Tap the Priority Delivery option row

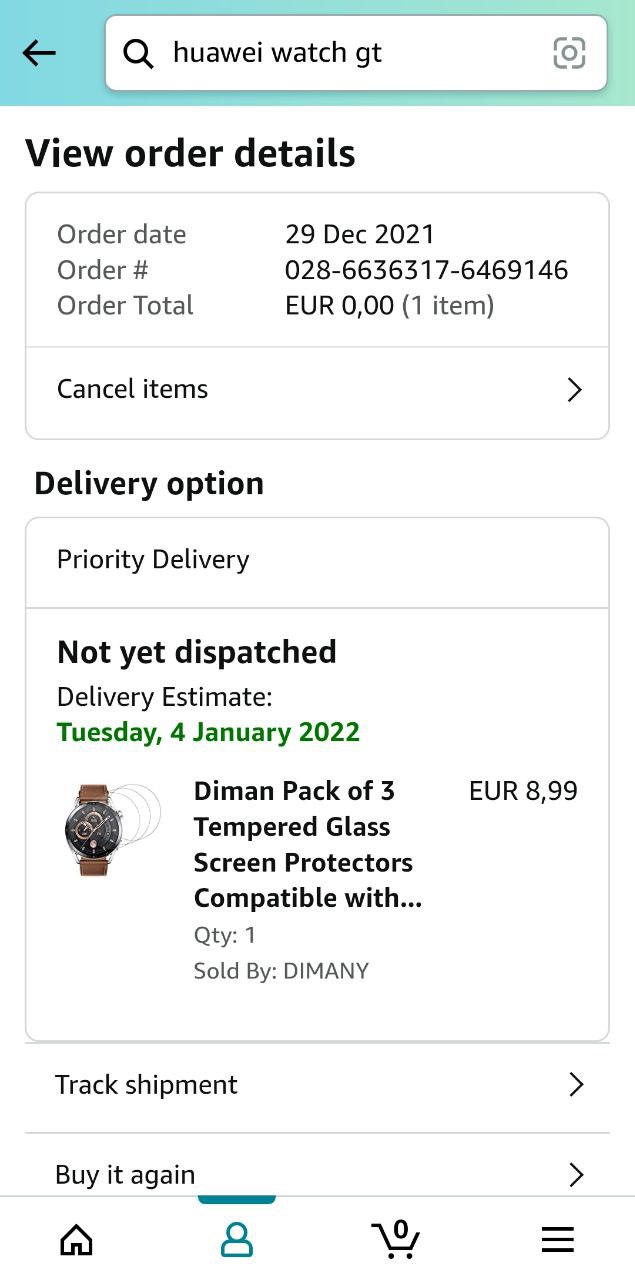coord(316,560)
